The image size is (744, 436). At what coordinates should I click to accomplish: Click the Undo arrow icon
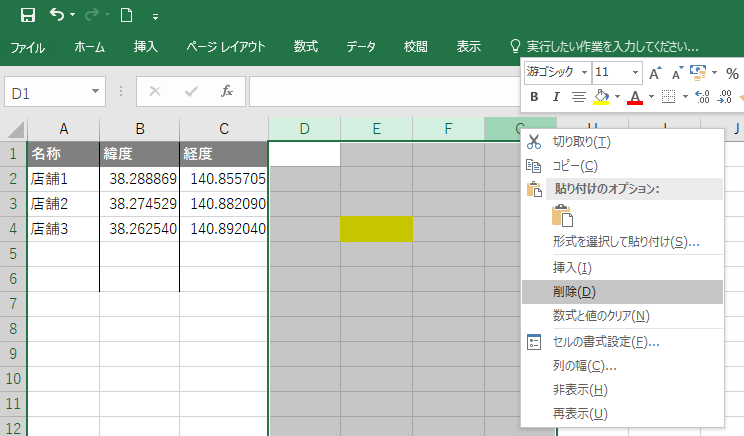[x=57, y=15]
